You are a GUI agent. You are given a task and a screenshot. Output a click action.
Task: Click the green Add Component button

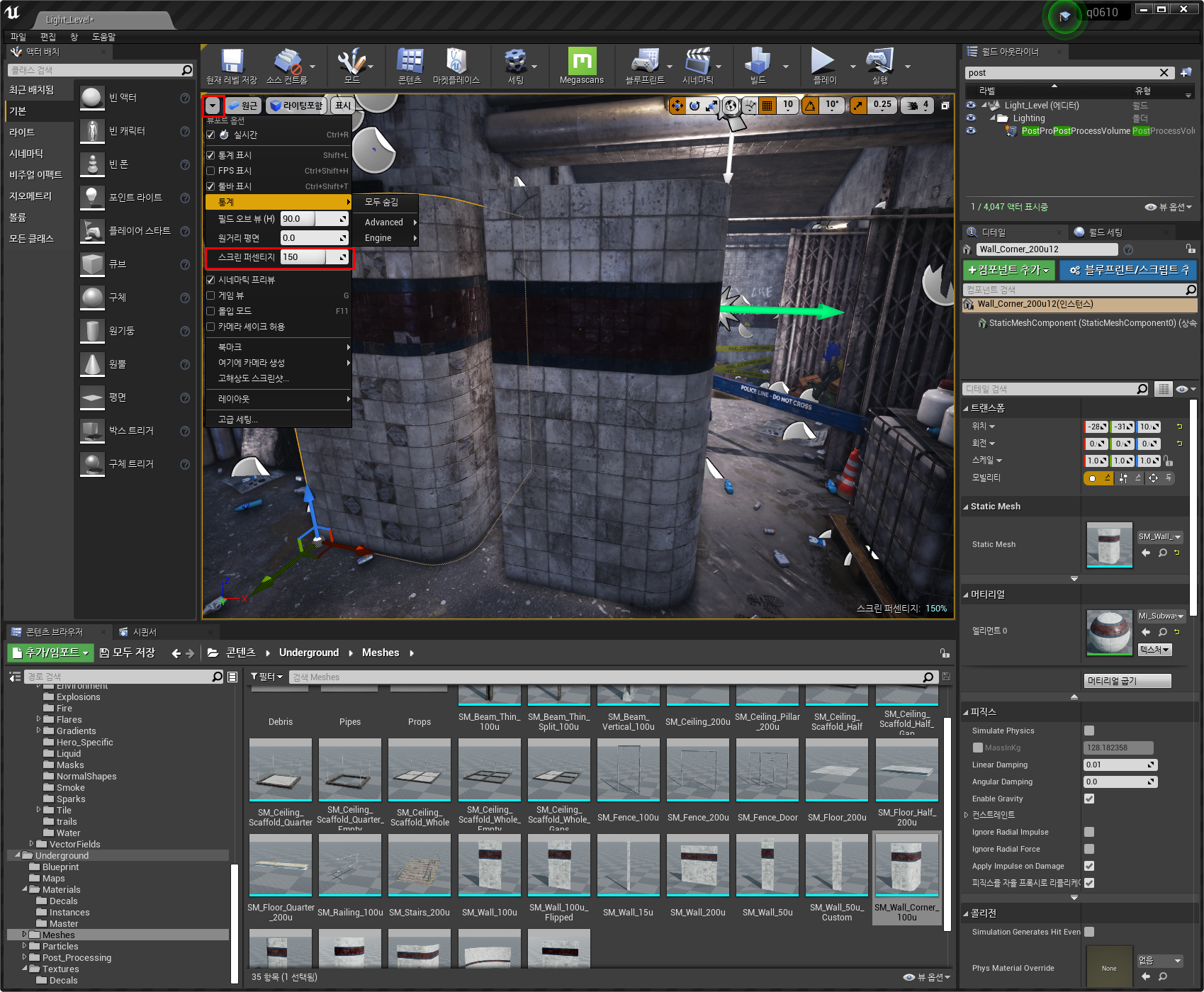click(x=1008, y=270)
